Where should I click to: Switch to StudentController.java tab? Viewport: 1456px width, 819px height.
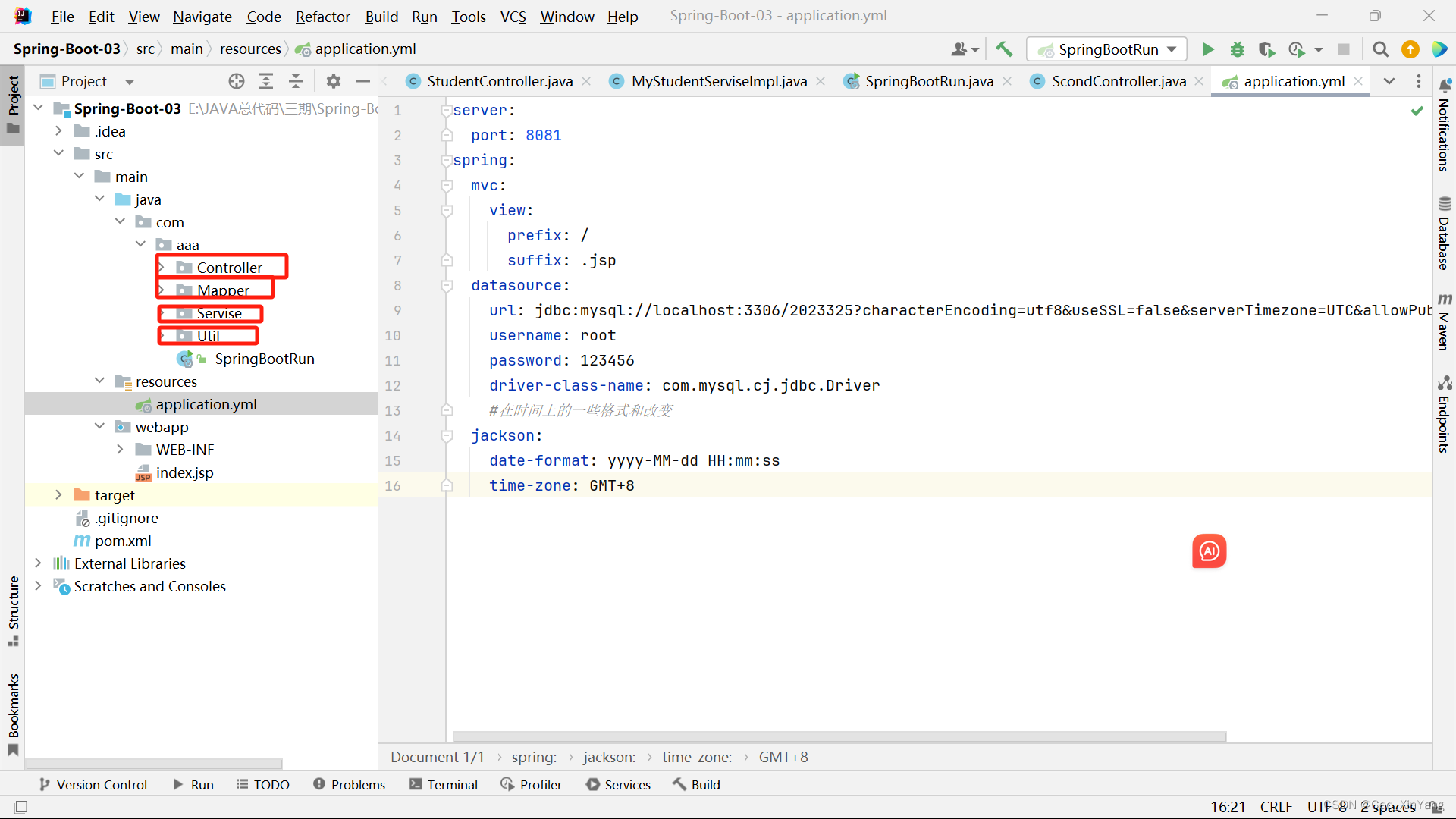click(500, 81)
